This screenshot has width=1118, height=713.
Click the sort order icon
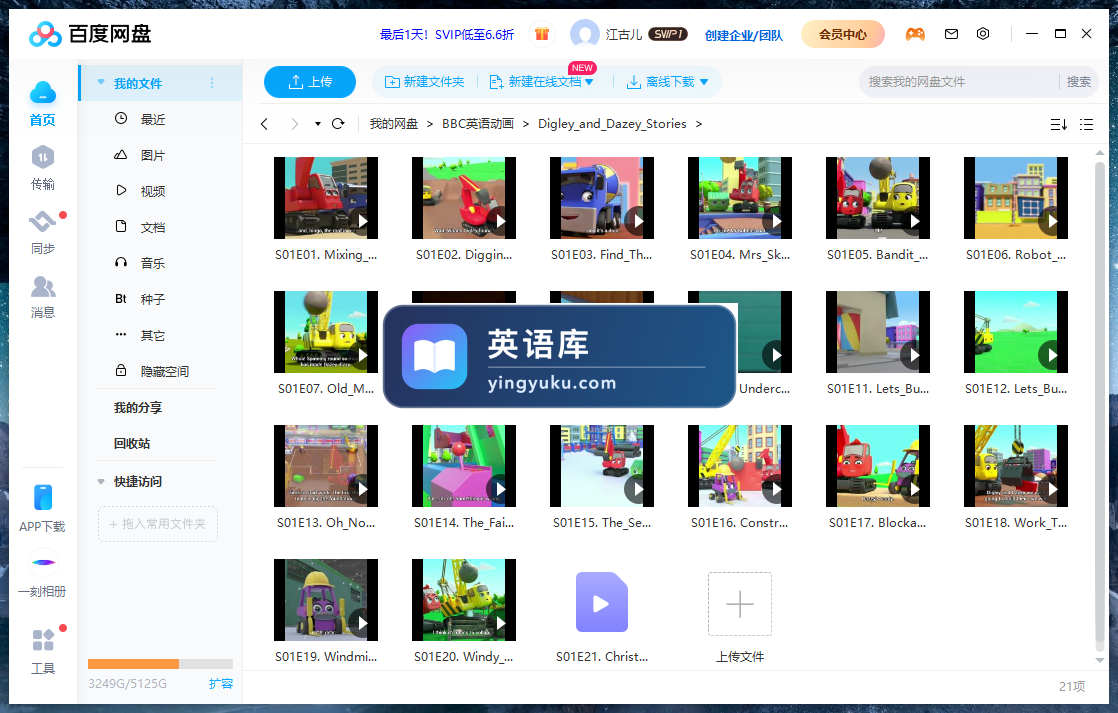point(1059,125)
